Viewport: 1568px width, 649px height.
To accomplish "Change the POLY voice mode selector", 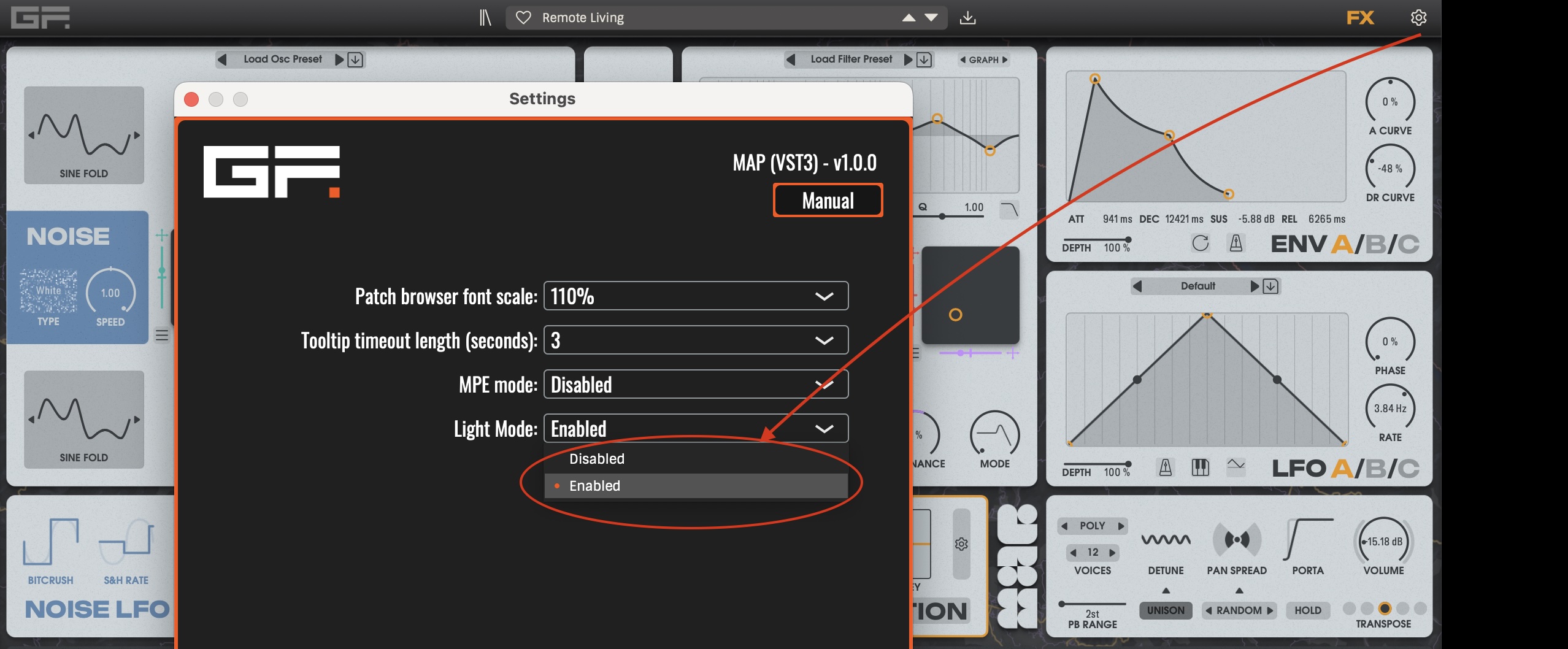I will 1093,526.
